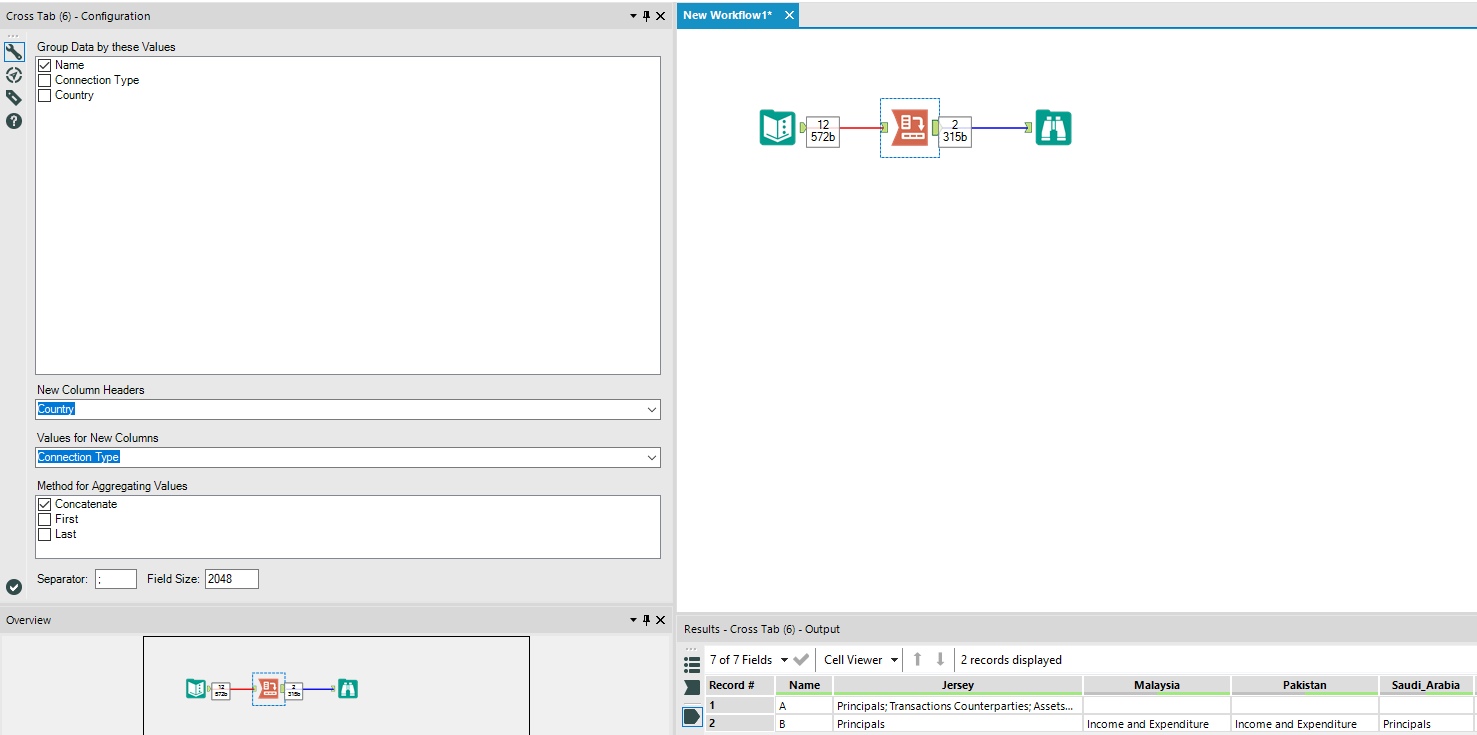Uncheck the Name grouping checkbox
This screenshot has width=1477, height=735.
[x=45, y=64]
